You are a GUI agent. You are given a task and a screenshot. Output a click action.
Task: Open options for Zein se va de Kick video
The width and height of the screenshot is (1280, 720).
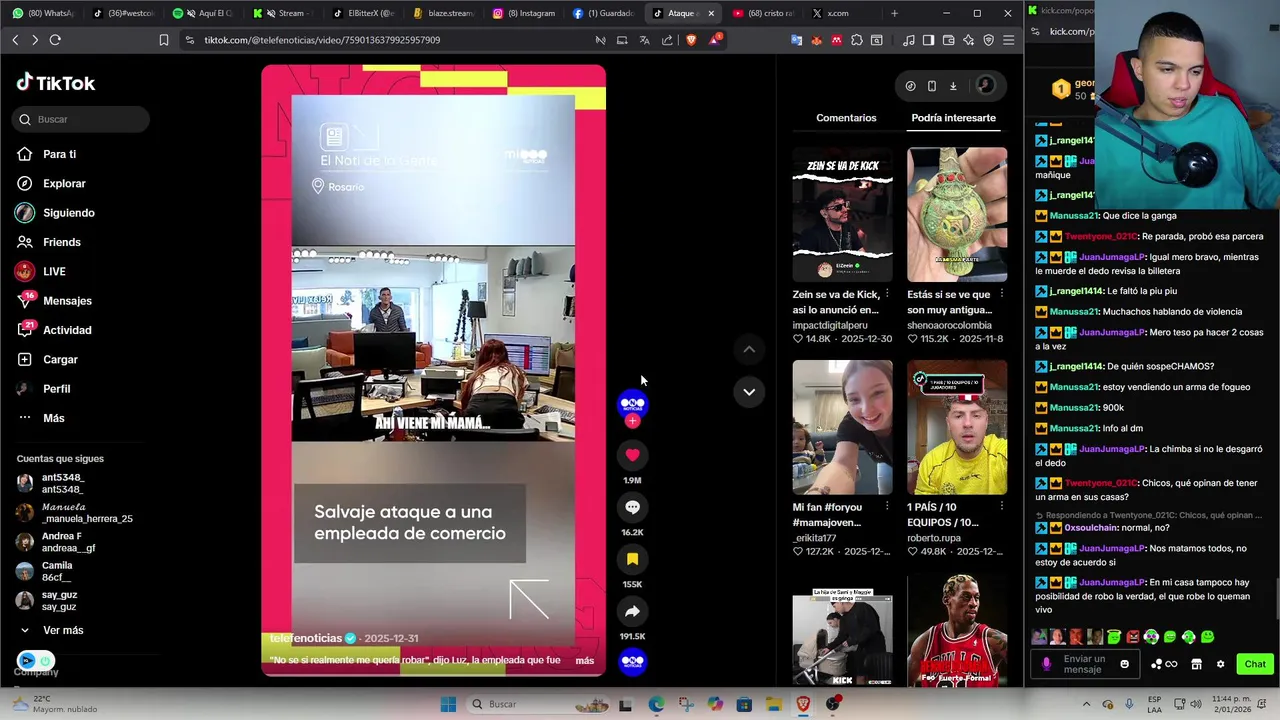tap(887, 295)
